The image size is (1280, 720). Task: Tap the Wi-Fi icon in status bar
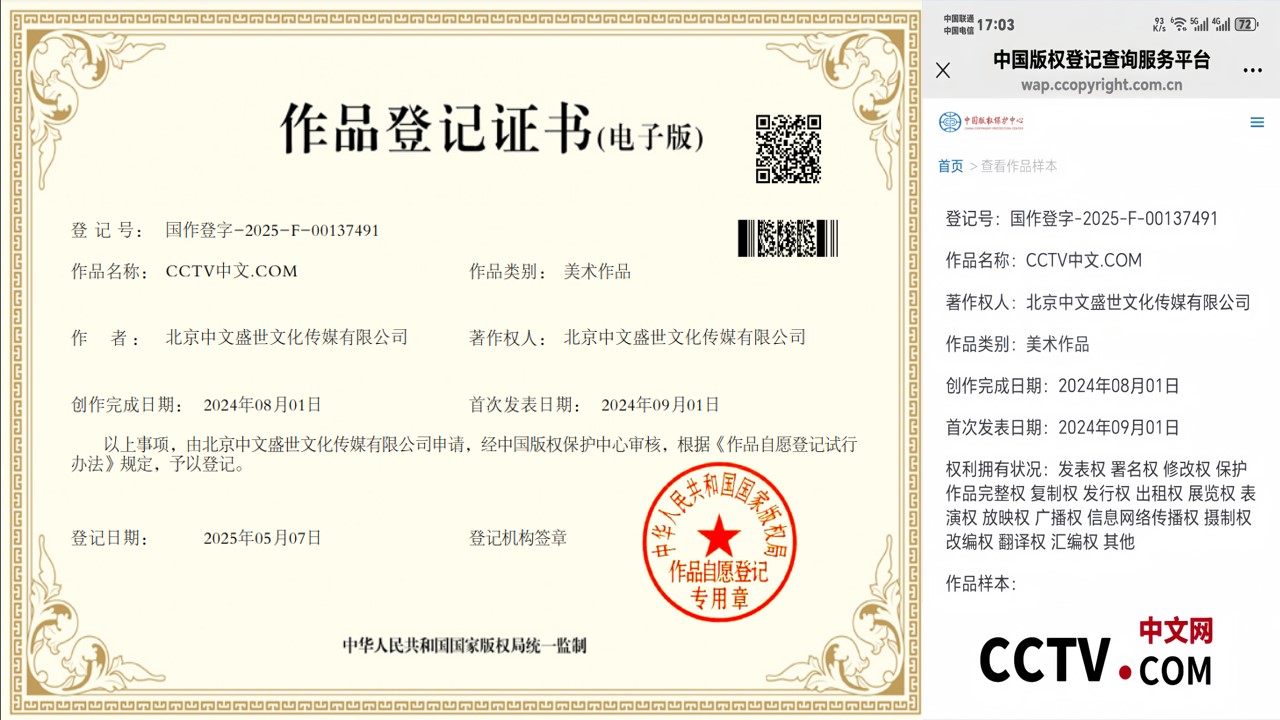pos(1179,24)
